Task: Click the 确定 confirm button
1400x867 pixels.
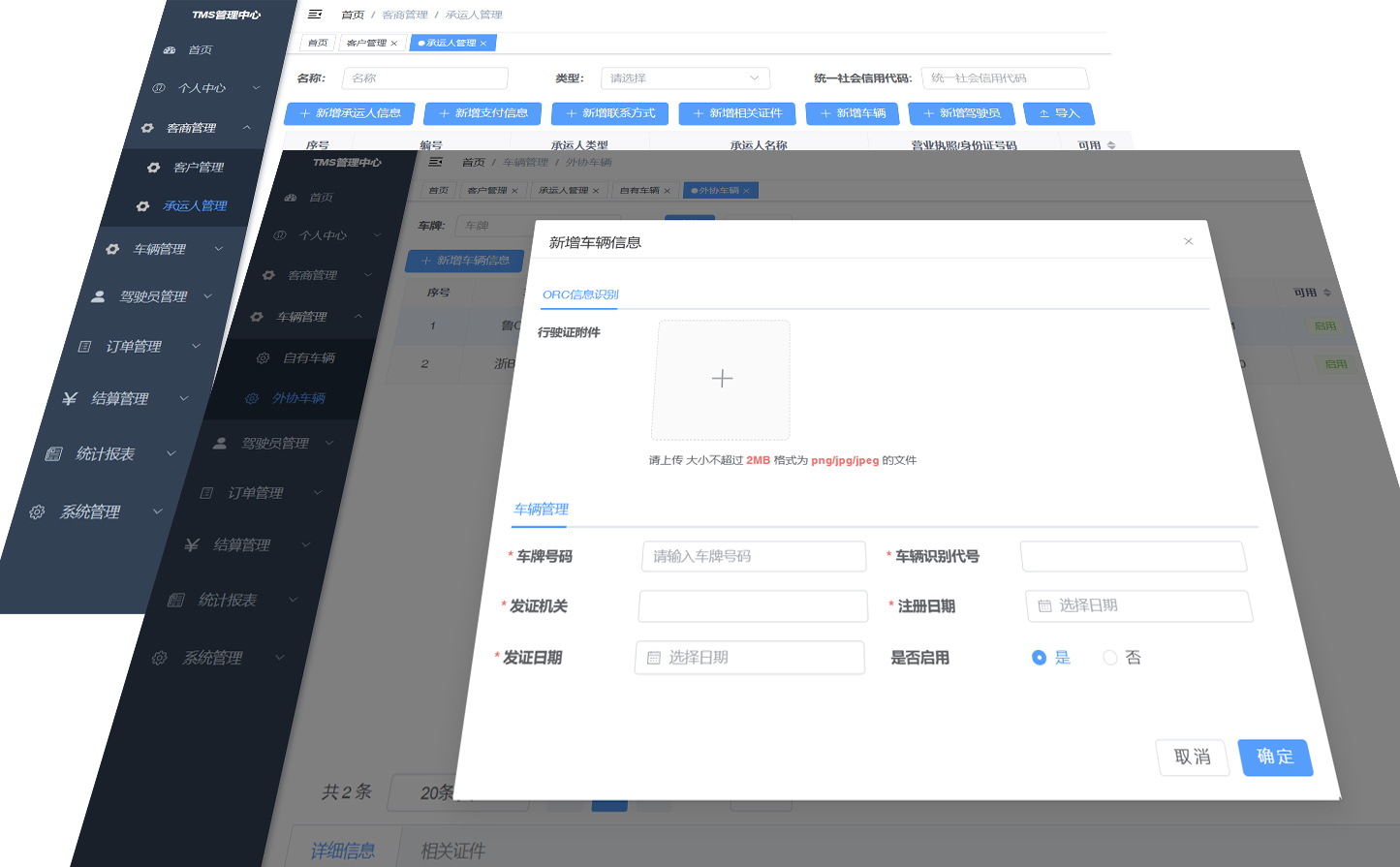Action: (x=1276, y=758)
